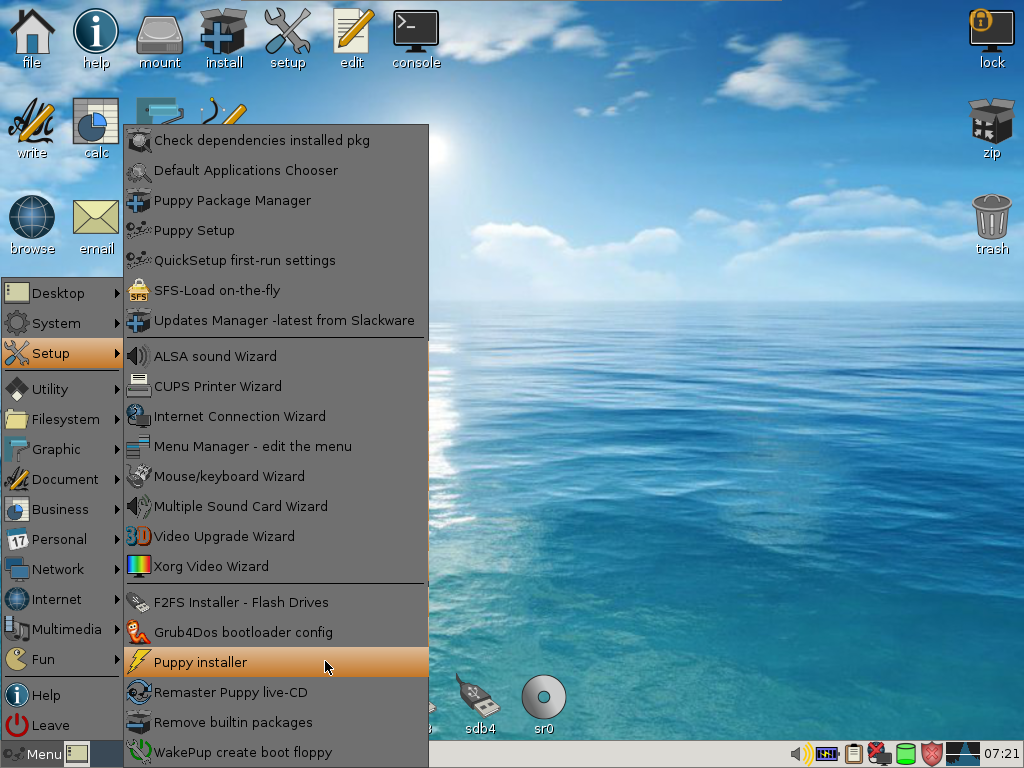
Task: Expand the Graphic submenu
Action: coord(62,449)
